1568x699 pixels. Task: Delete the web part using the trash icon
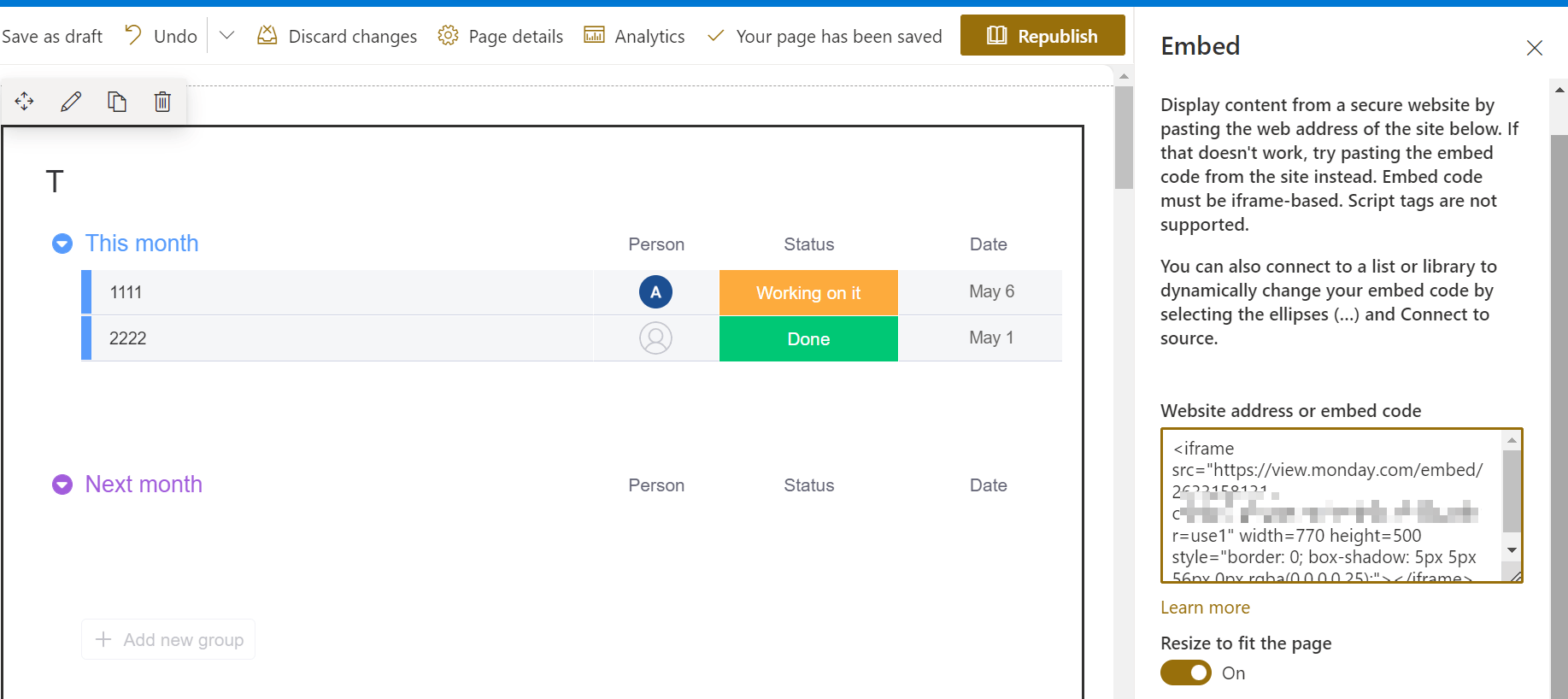(162, 102)
